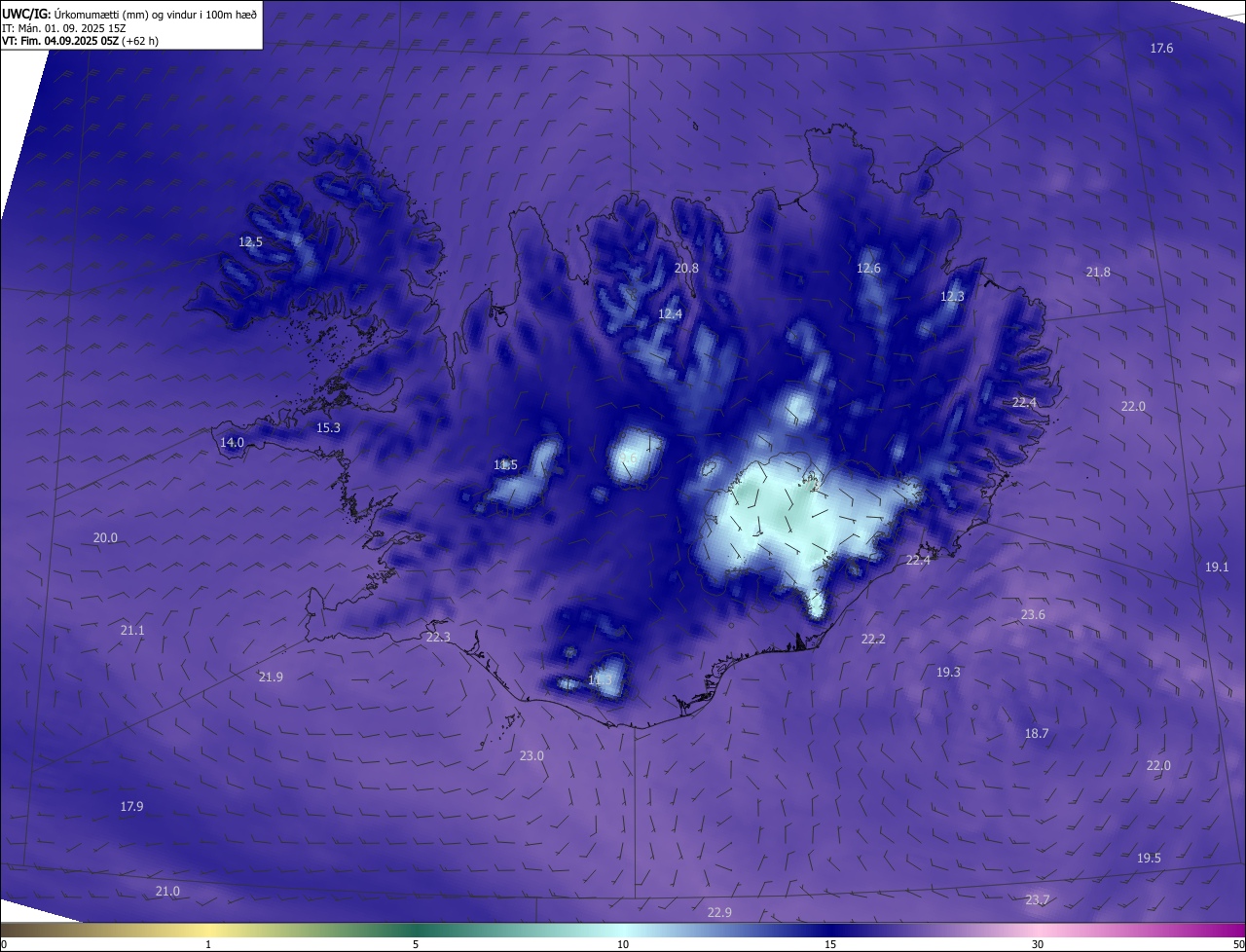Click the 20.8 value label
This screenshot has height=952, width=1246.
pyautogui.click(x=686, y=269)
